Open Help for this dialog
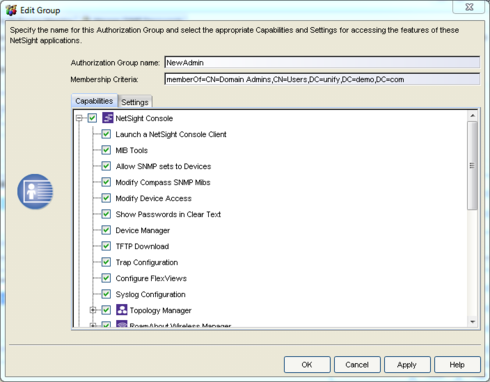490x382 pixels. point(457,365)
